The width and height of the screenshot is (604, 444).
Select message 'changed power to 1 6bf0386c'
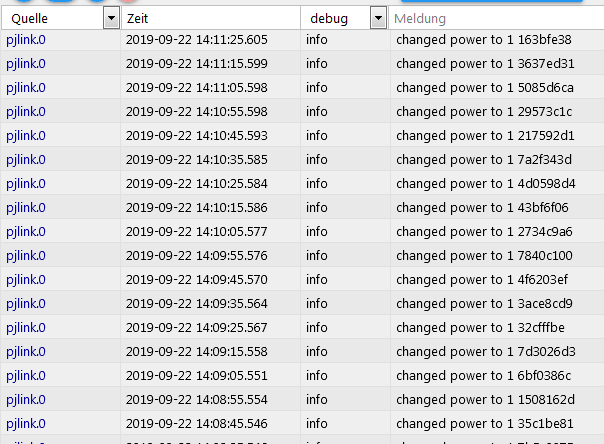click(484, 375)
